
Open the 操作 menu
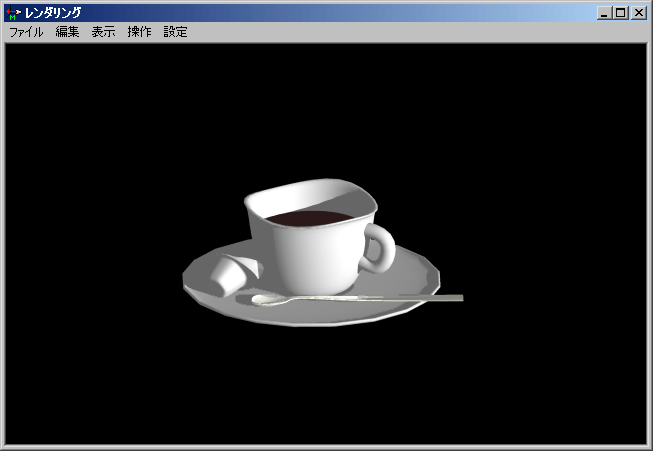pyautogui.click(x=140, y=32)
